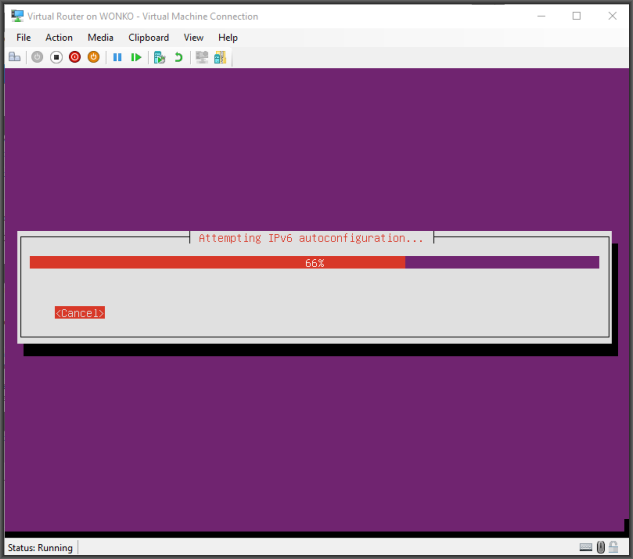Click the 66% progress bar
Screen dimensions: 633x559
314,262
